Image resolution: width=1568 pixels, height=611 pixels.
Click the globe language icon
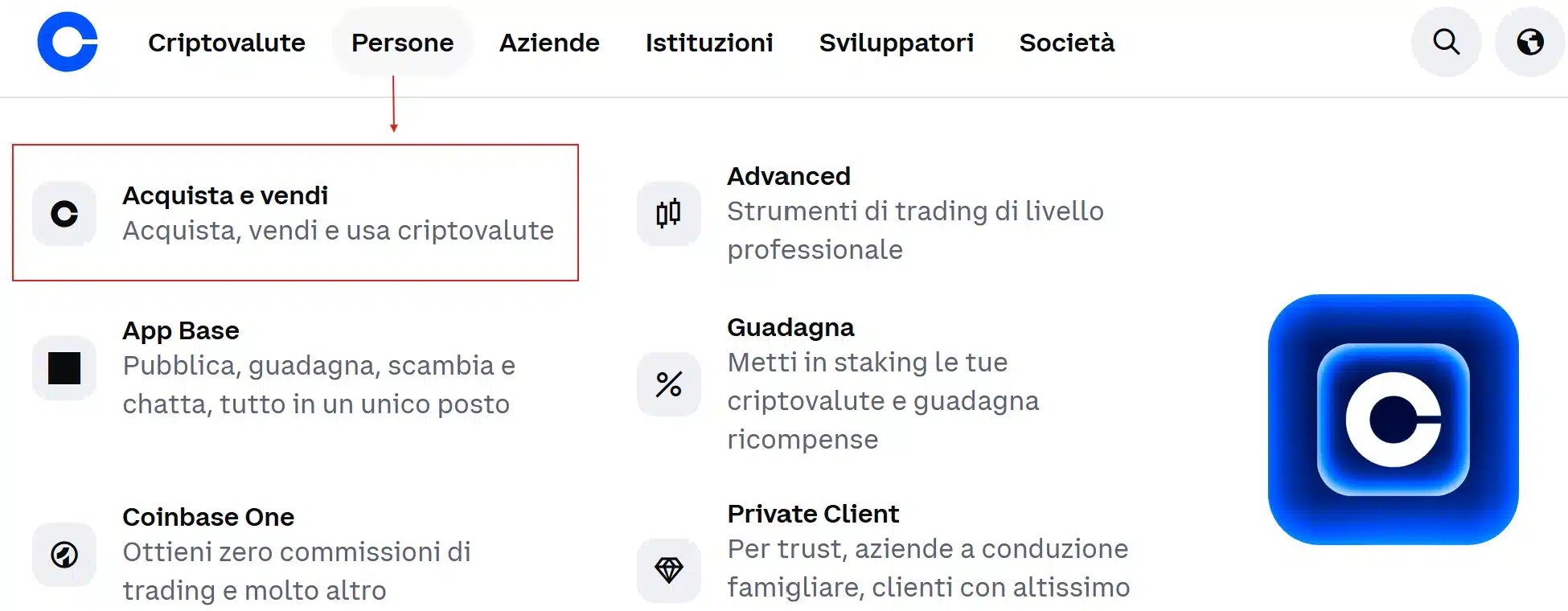[1528, 43]
